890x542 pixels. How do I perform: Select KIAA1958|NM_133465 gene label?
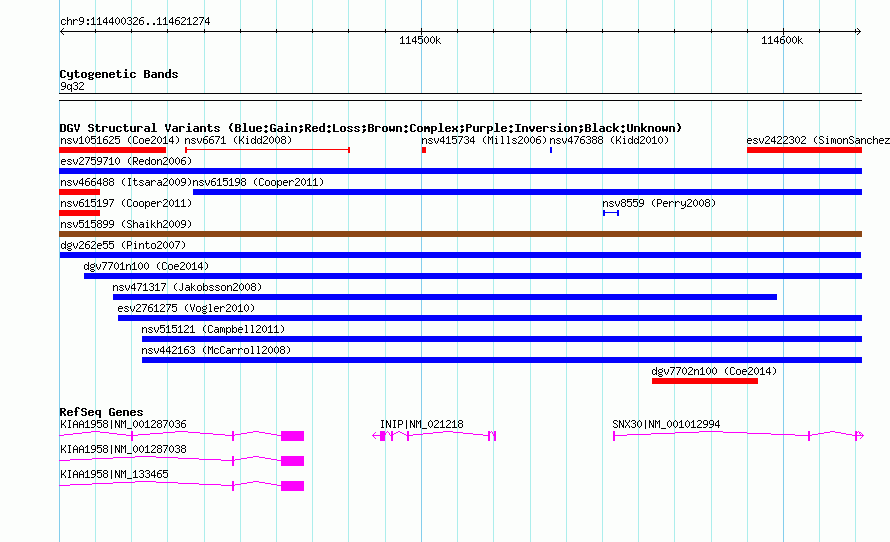(x=114, y=474)
